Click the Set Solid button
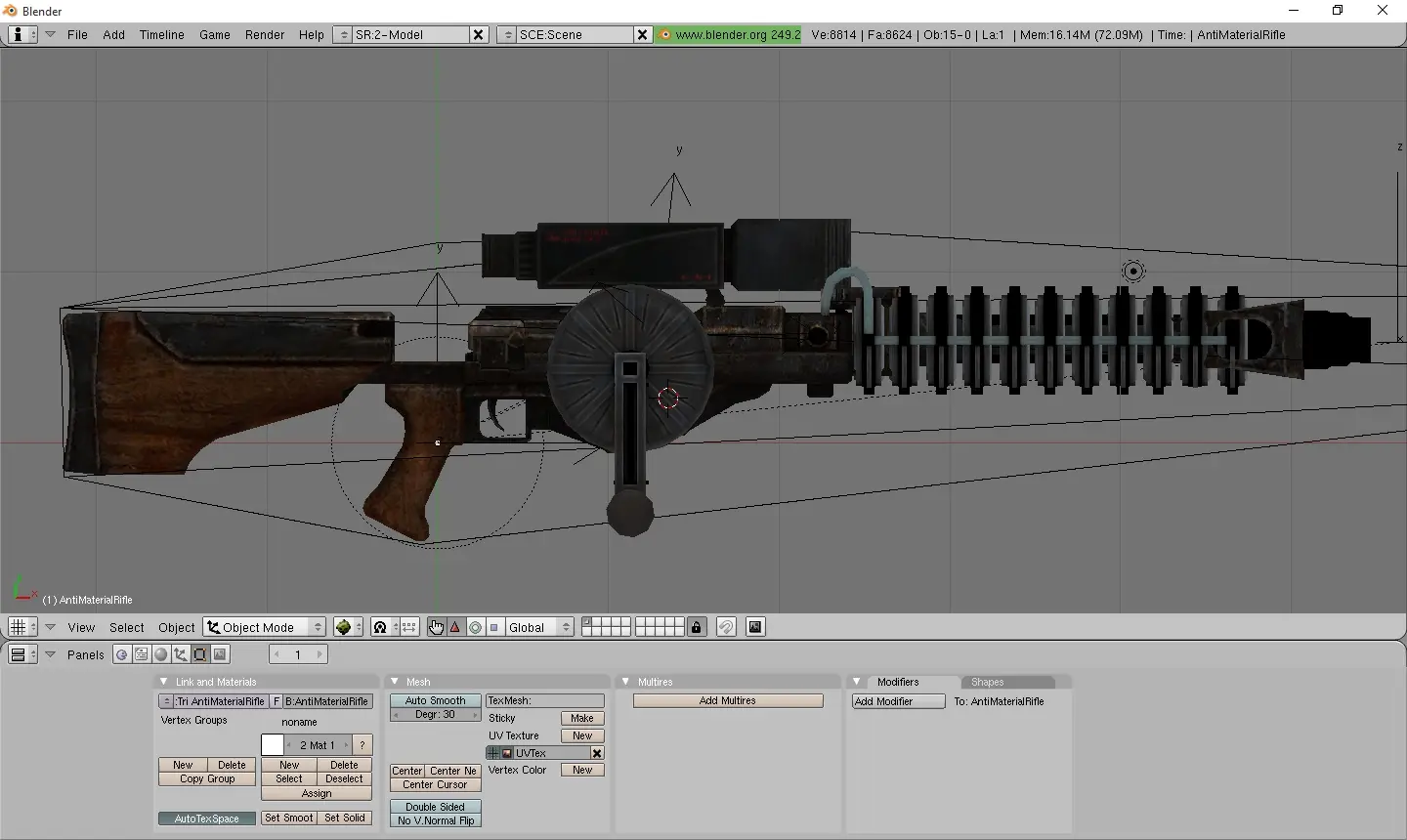 click(x=345, y=818)
